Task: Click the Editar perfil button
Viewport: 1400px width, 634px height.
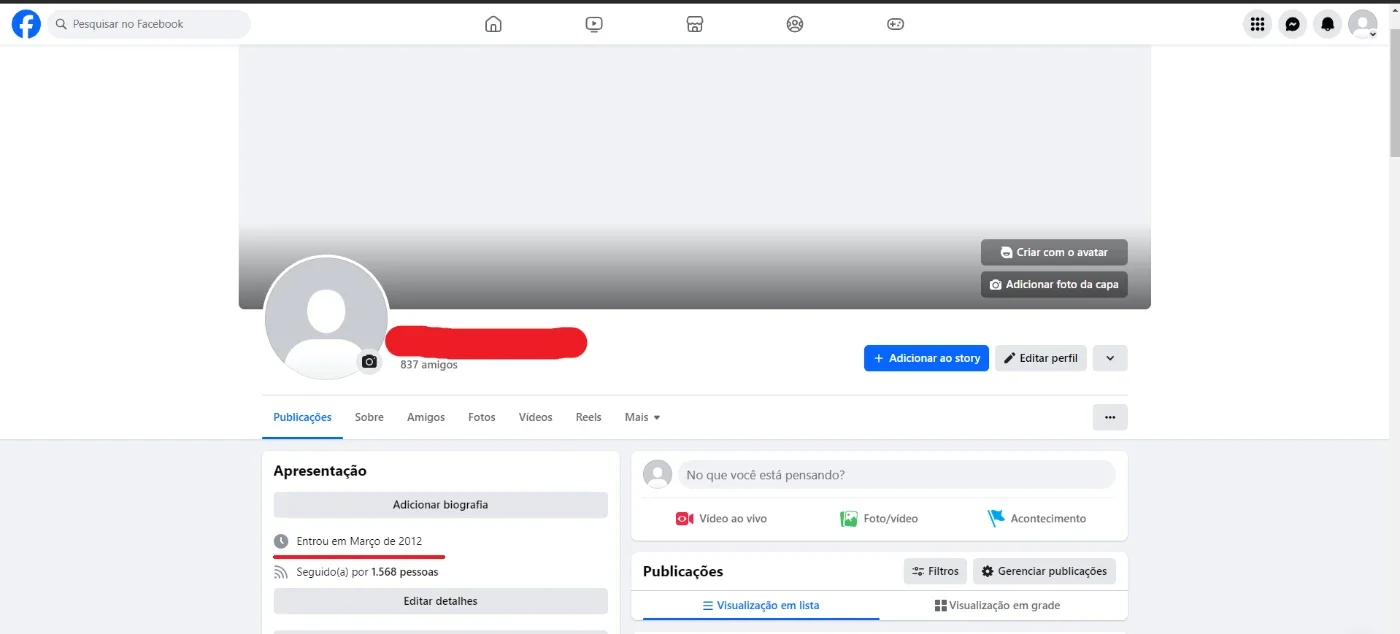Action: pos(1040,358)
